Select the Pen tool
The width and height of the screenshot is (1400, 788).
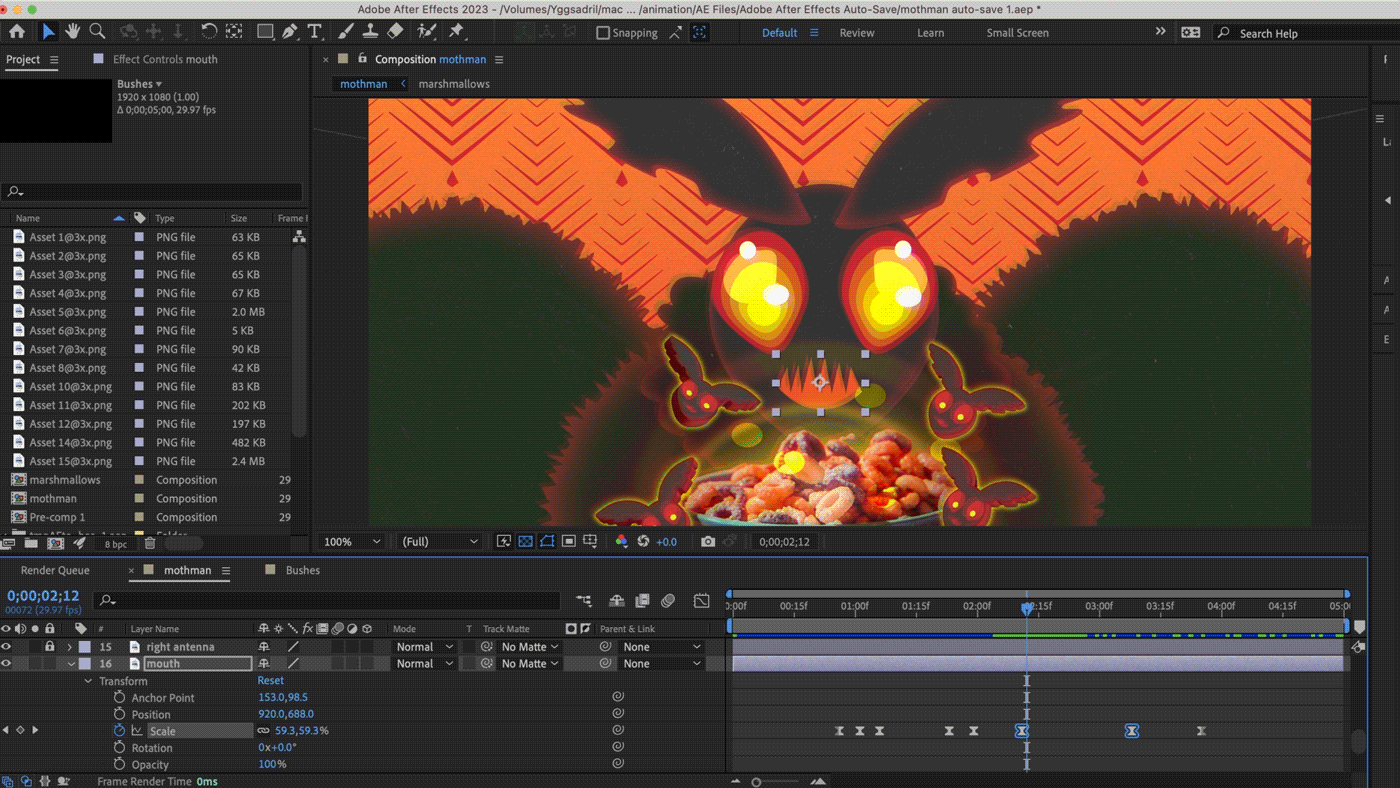(x=289, y=32)
